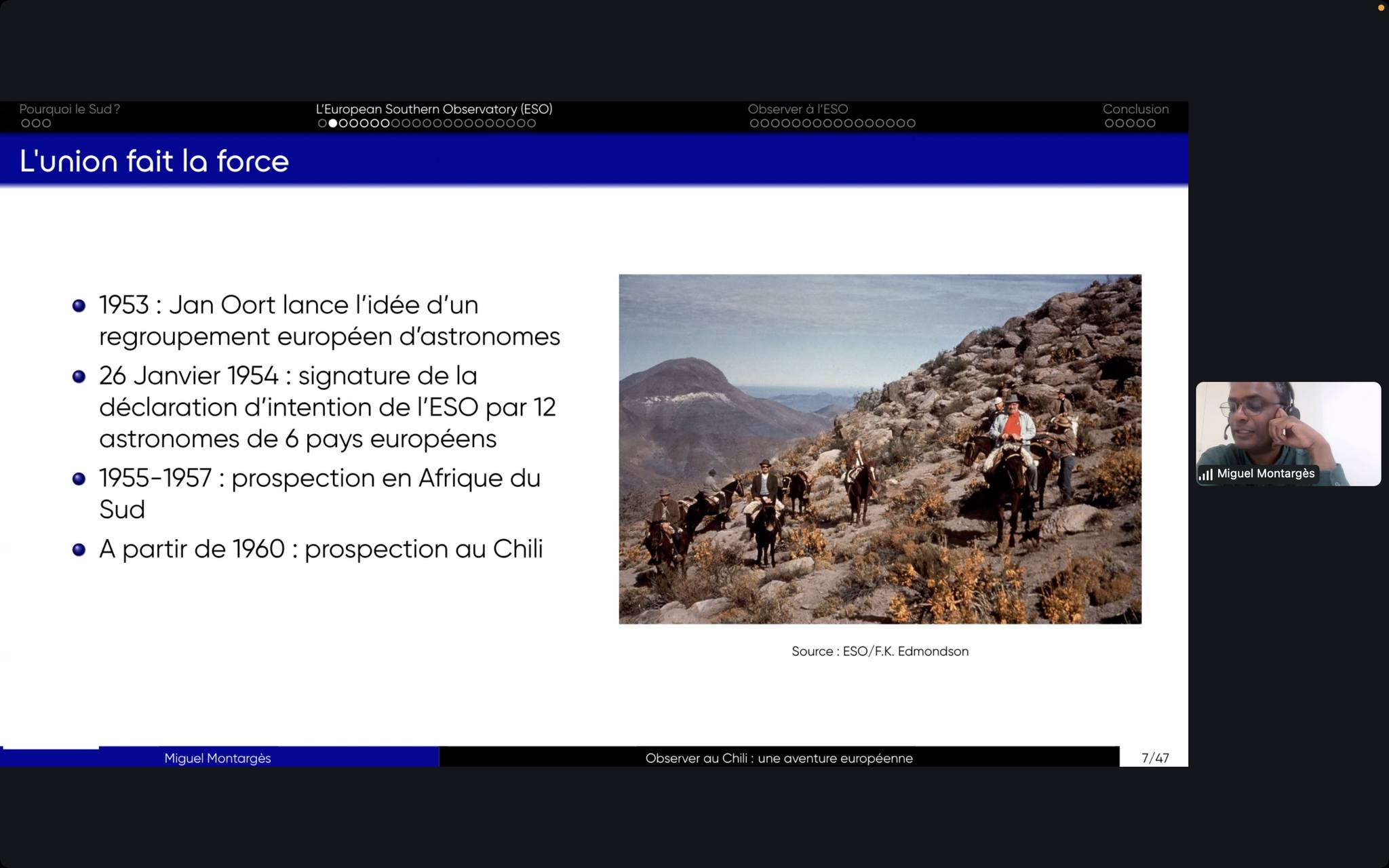Click first dot under Observer à l'ESO
This screenshot has height=868, width=1389.
tap(754, 123)
